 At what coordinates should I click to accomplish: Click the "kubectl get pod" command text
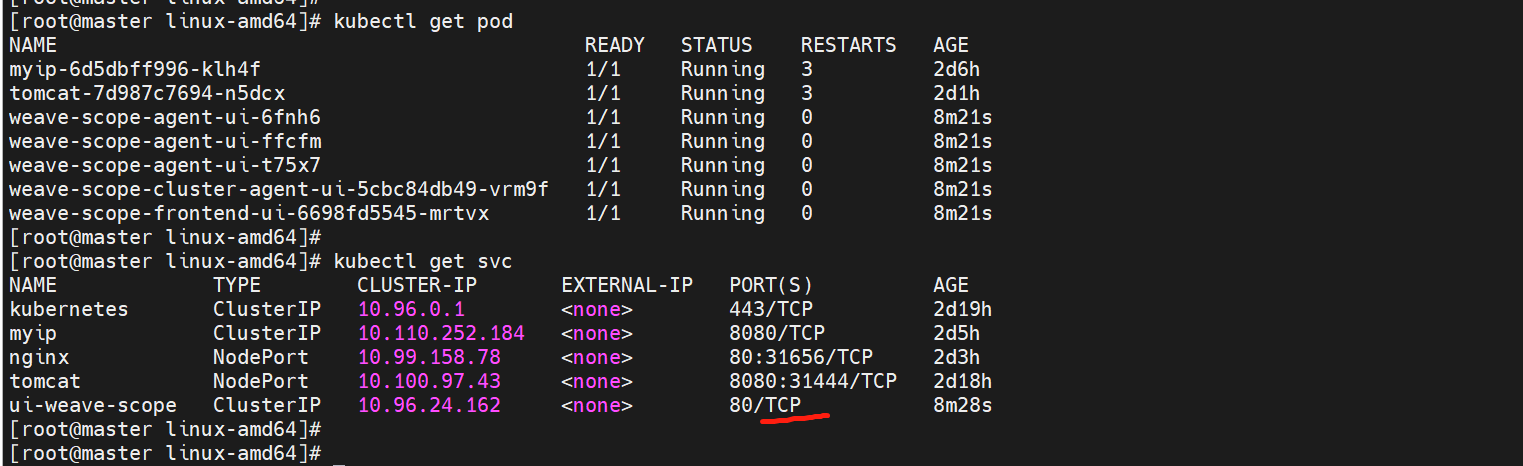tap(423, 21)
